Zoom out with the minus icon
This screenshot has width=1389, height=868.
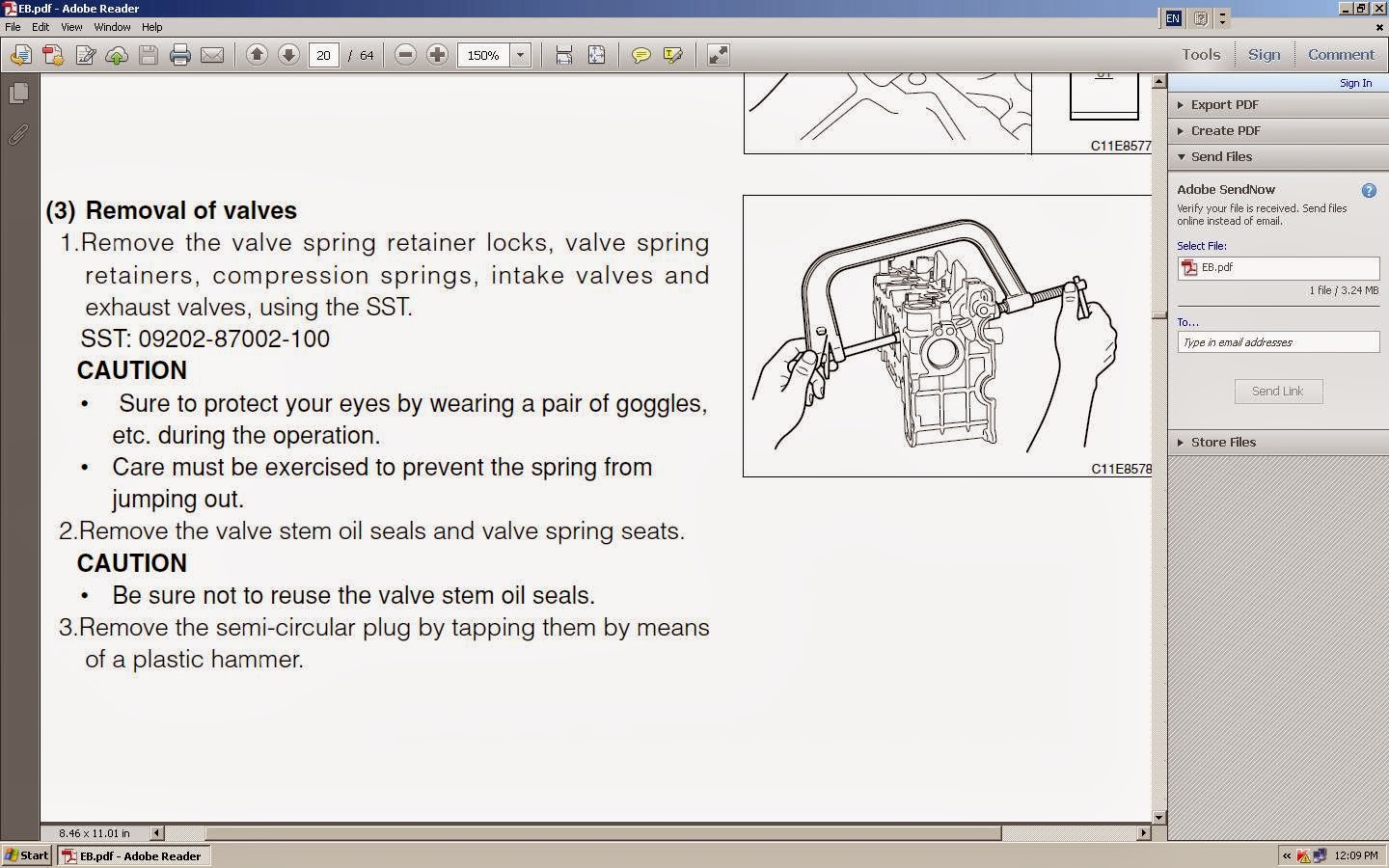405,55
